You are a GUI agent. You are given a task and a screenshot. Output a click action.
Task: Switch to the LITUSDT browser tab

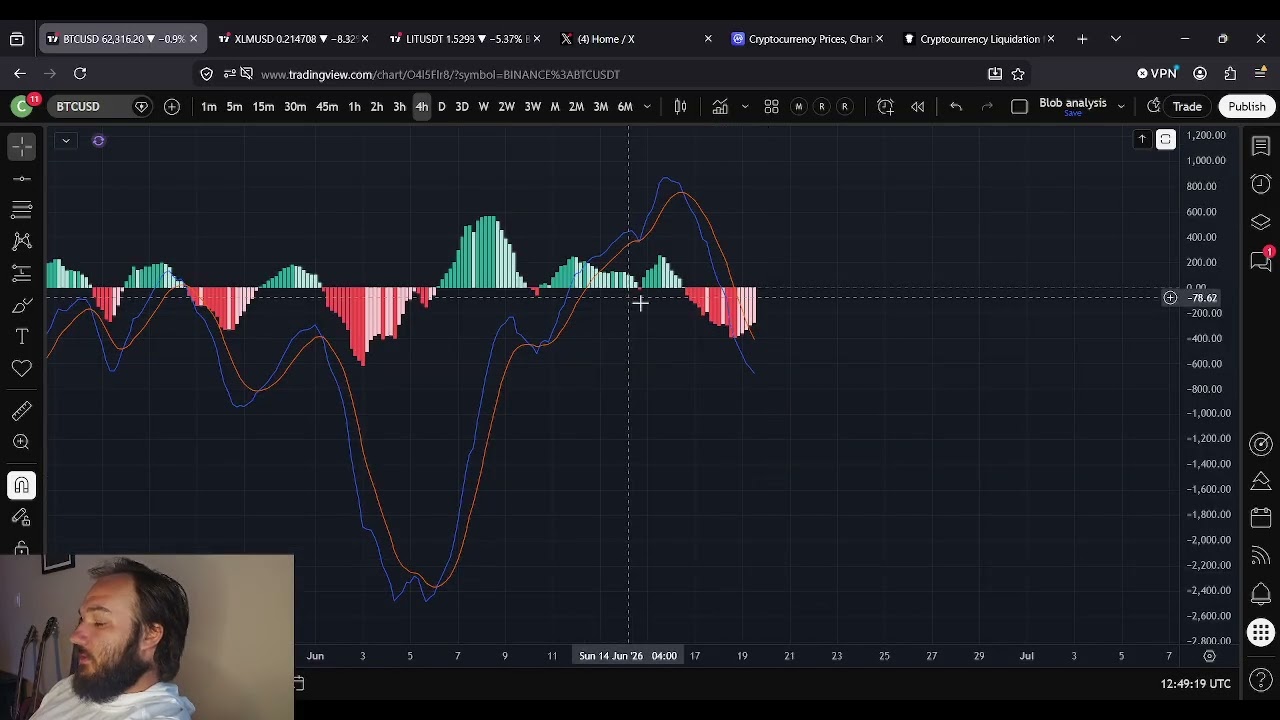point(466,39)
